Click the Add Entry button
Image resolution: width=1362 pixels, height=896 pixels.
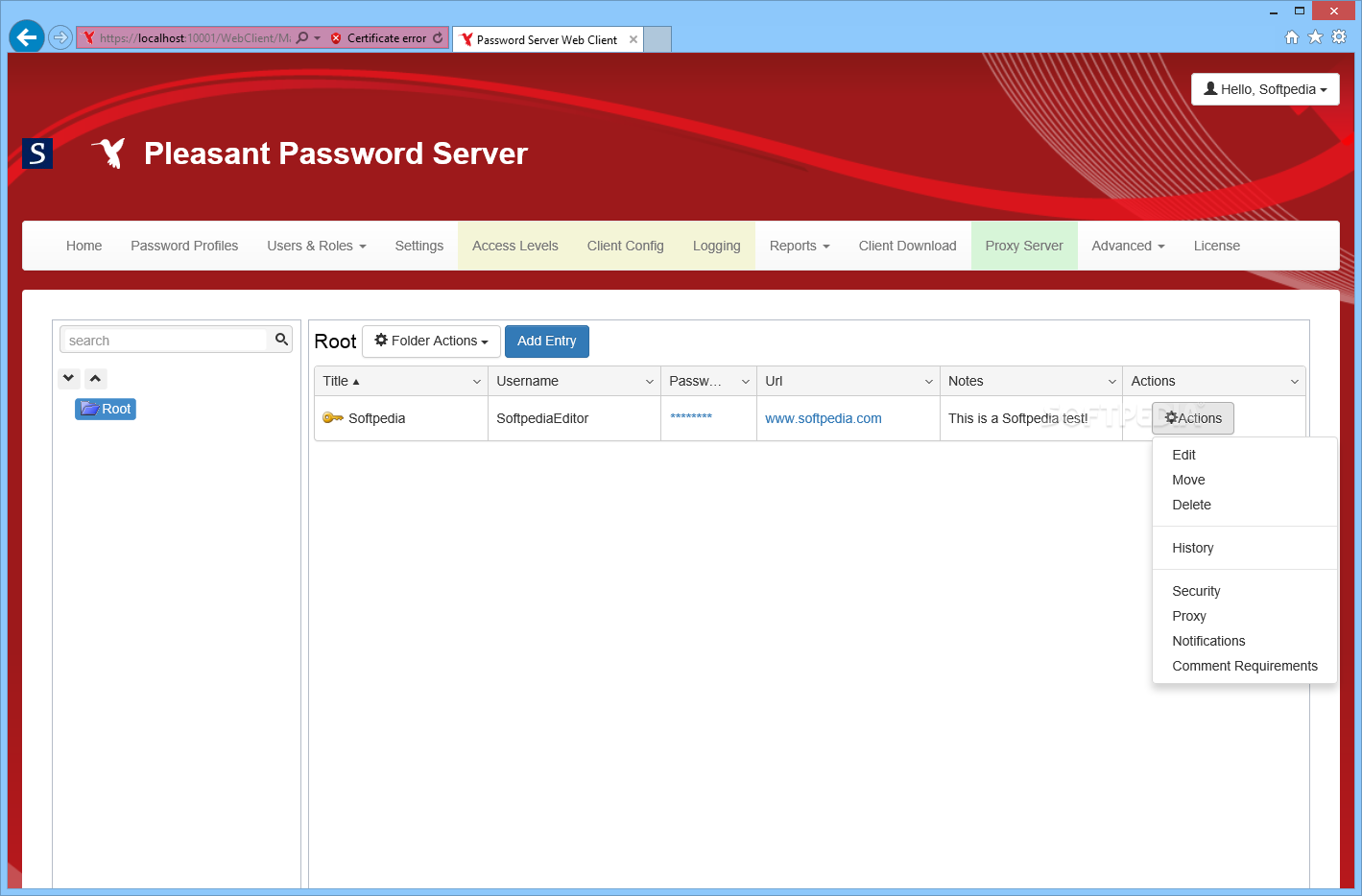tap(547, 341)
